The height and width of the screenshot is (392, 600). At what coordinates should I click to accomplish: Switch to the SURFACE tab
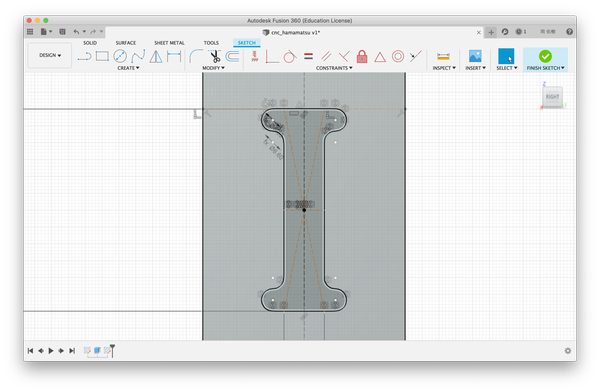126,43
